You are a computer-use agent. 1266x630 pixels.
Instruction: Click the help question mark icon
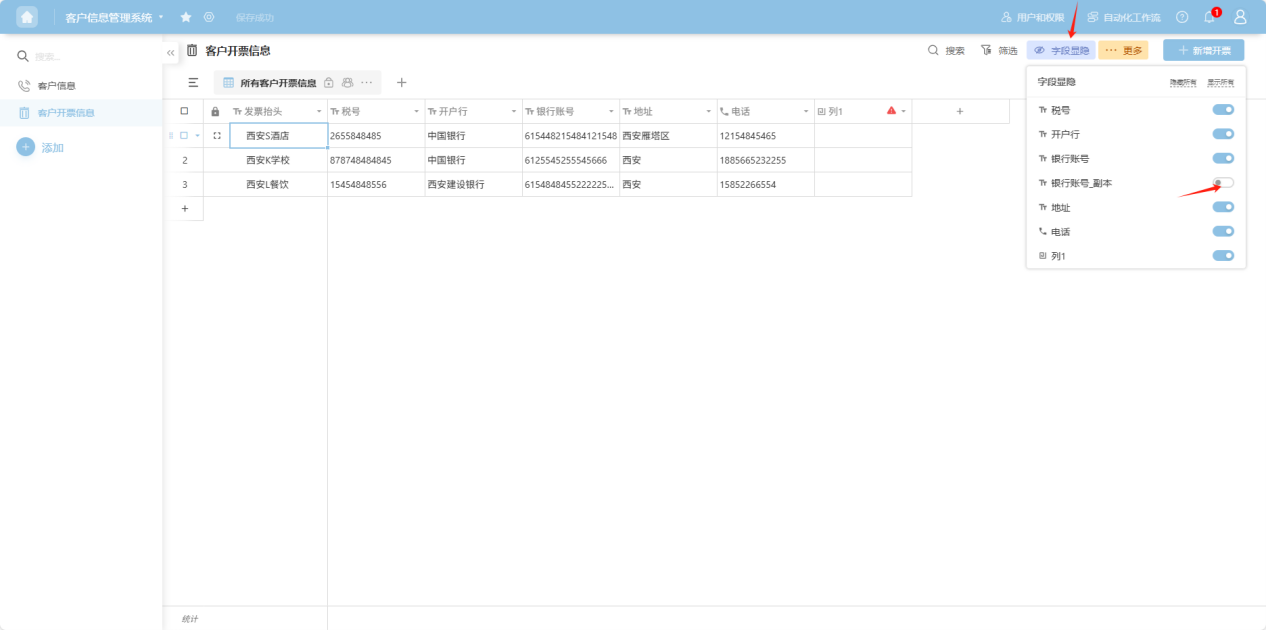coord(1182,17)
